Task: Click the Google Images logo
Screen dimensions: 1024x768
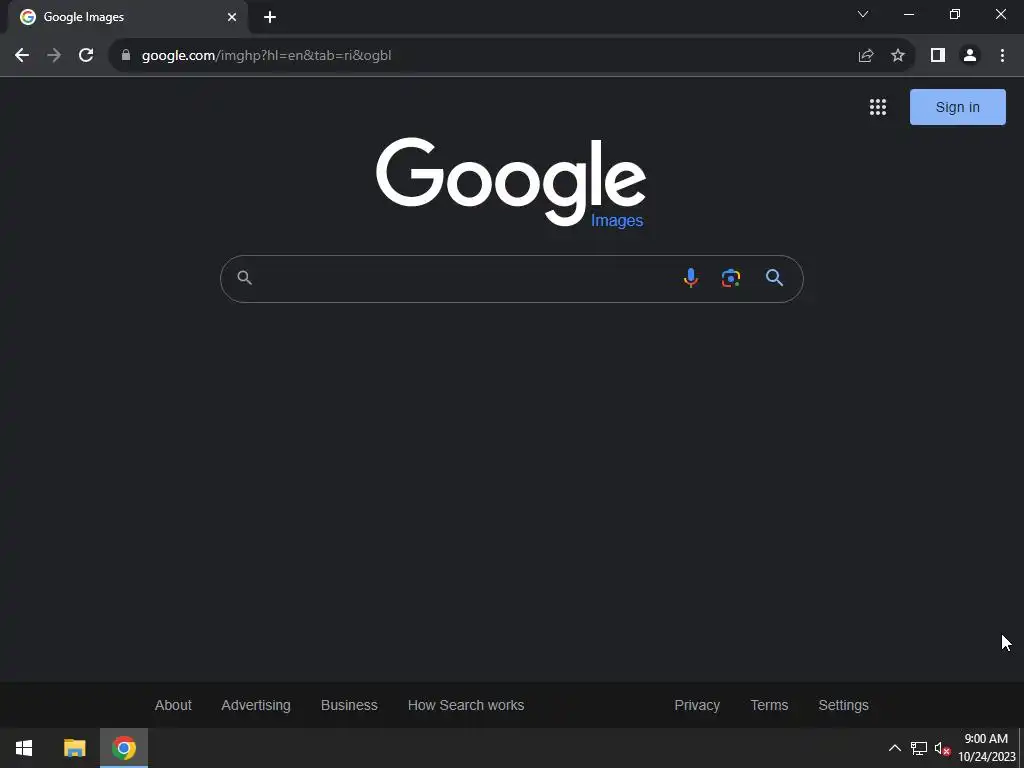Action: click(x=511, y=183)
